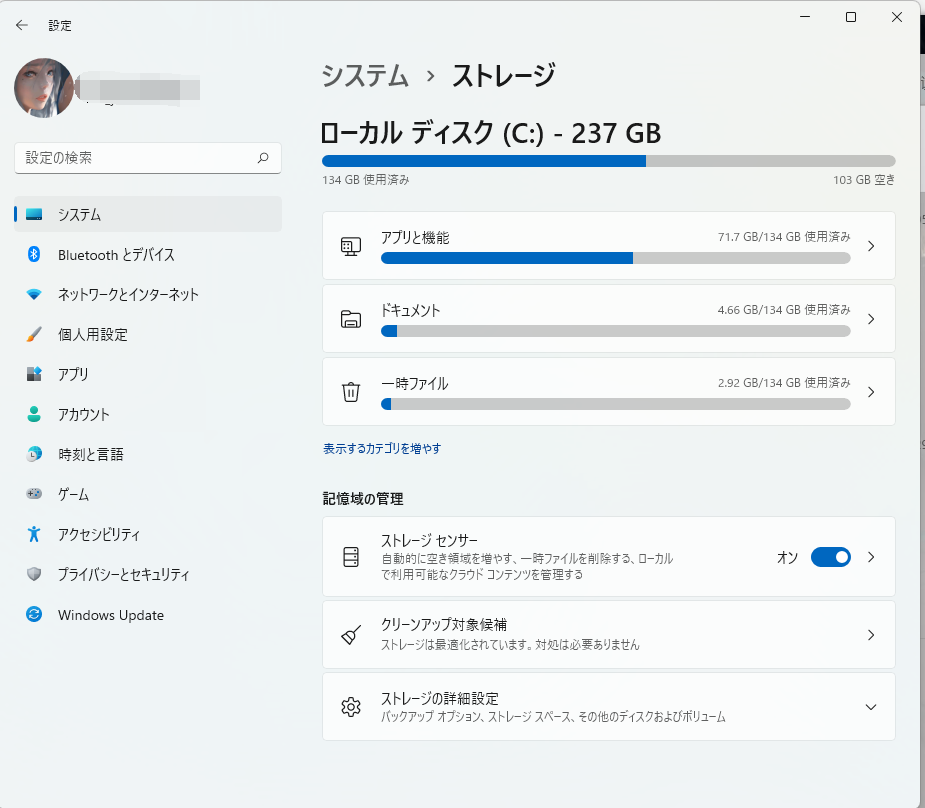Click the Windows Update sync icon
925x808 pixels.
34,615
